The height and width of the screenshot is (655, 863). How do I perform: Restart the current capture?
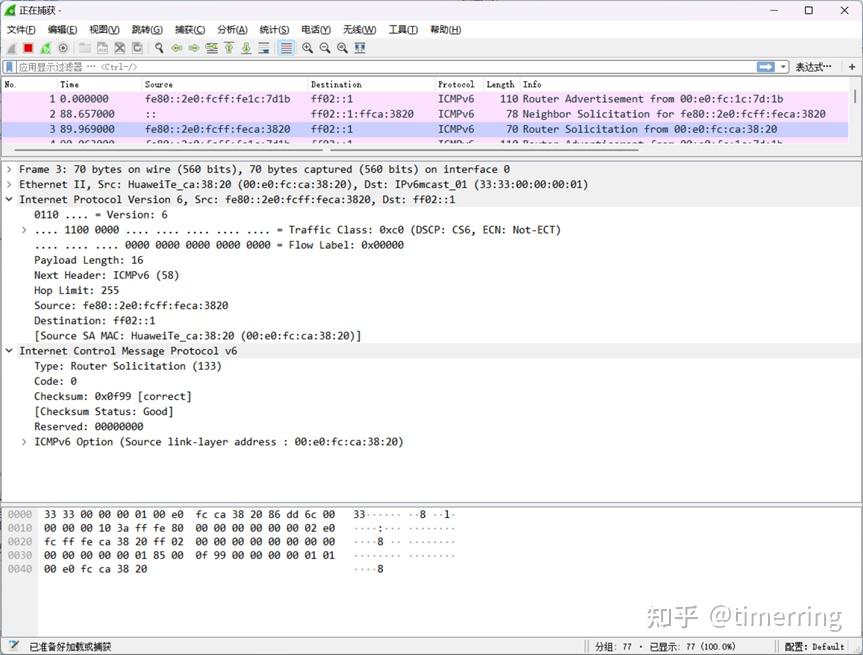(46, 48)
